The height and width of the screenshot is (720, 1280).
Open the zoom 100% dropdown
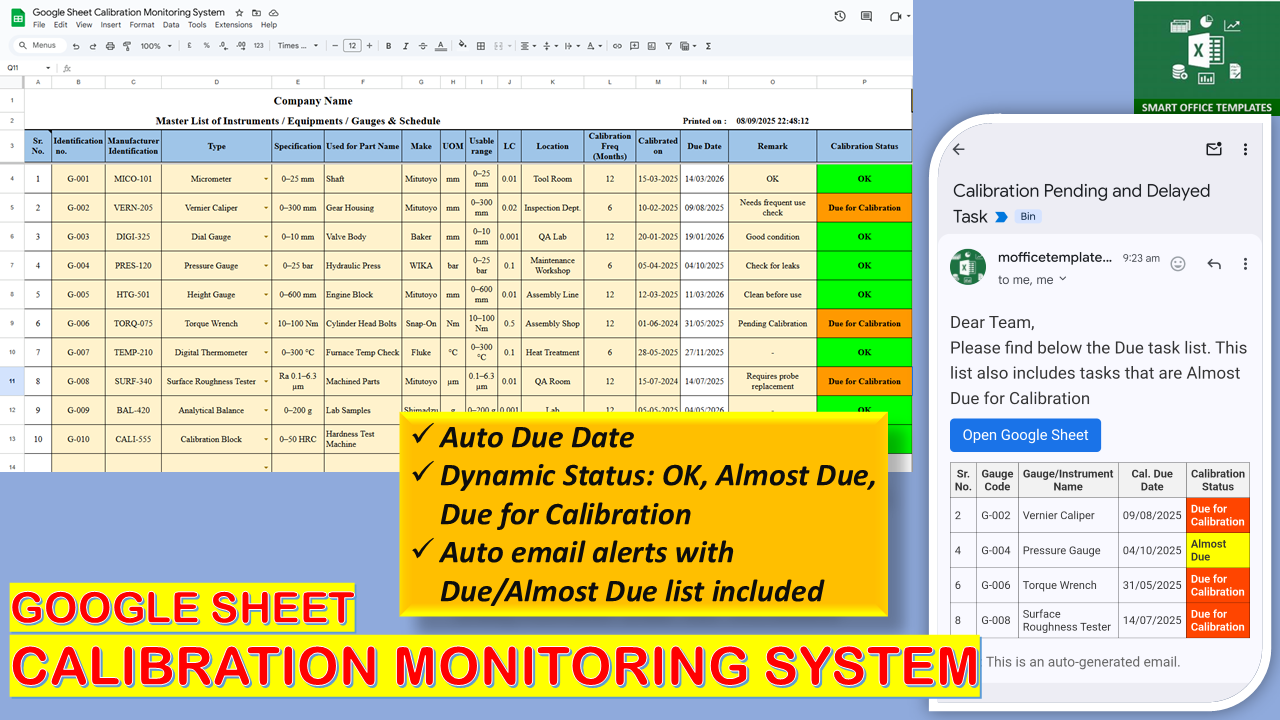pos(155,46)
